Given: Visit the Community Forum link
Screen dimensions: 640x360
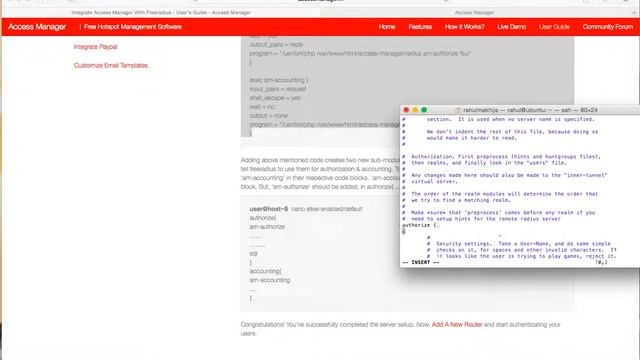Looking at the screenshot, I should (607, 27).
